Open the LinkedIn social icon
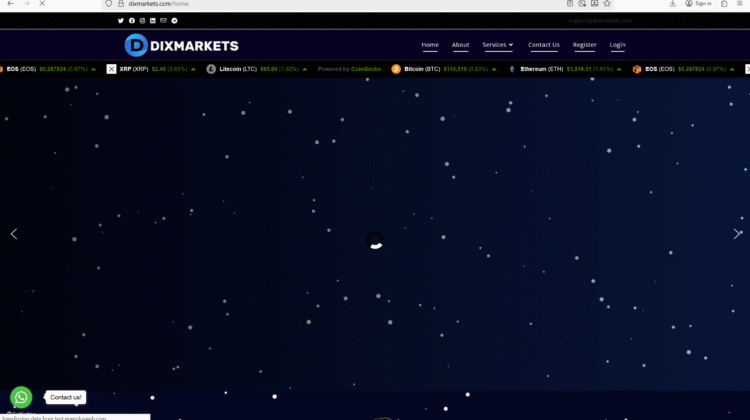750x420 pixels. pos(153,20)
